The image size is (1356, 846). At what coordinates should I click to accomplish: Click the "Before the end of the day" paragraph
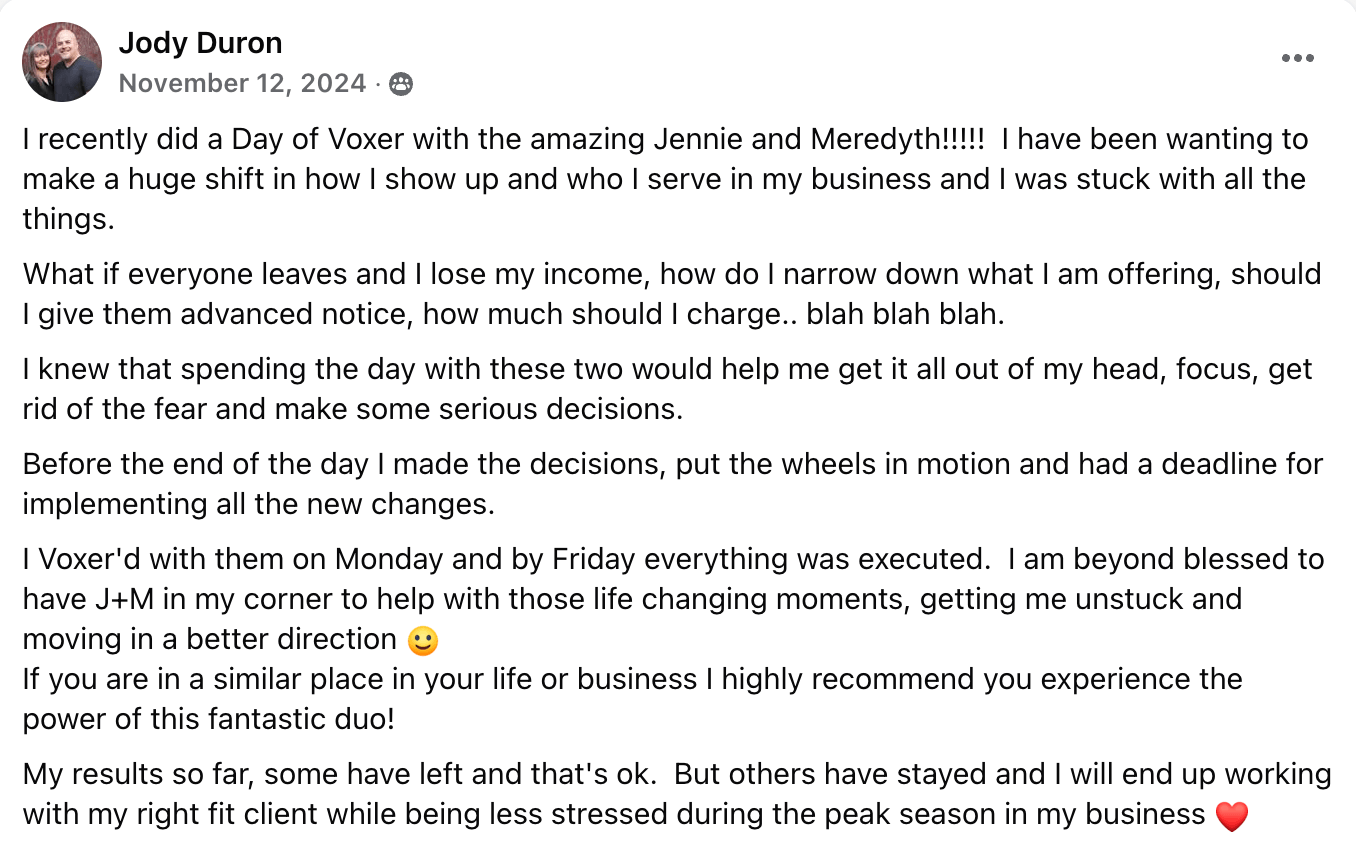(x=673, y=484)
